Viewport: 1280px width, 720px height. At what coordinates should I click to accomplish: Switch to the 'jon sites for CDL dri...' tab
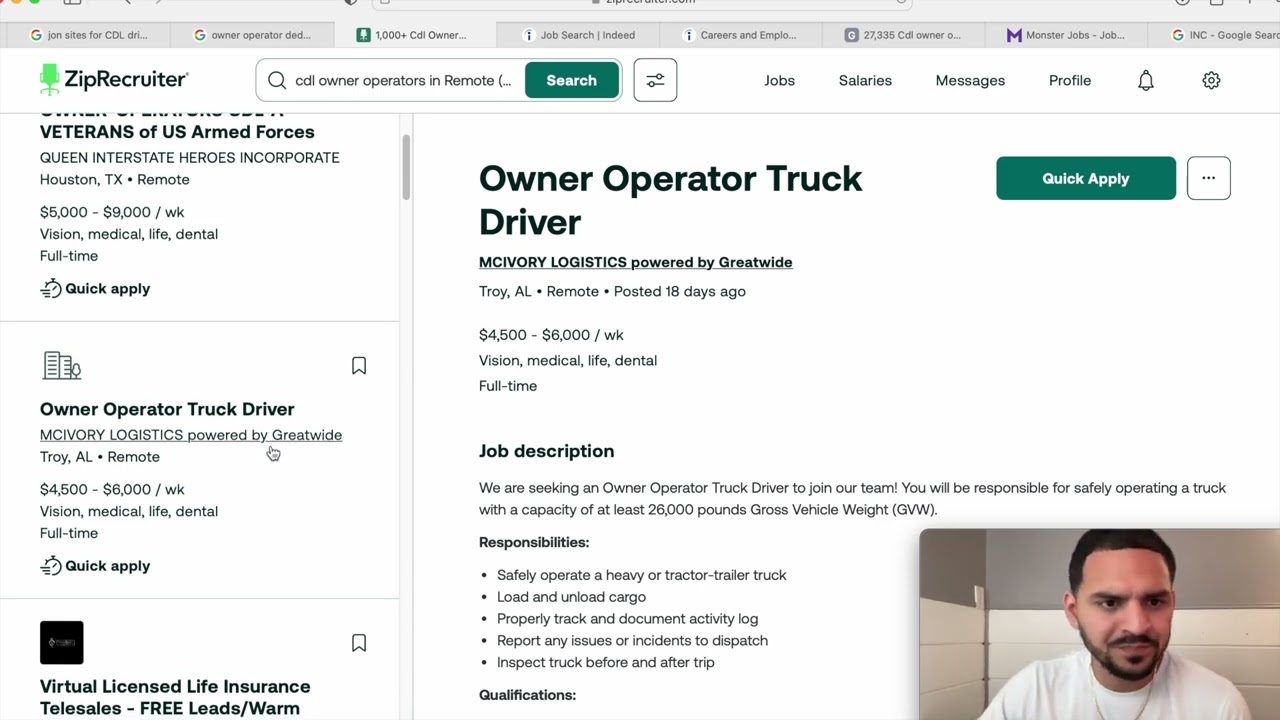(88, 35)
